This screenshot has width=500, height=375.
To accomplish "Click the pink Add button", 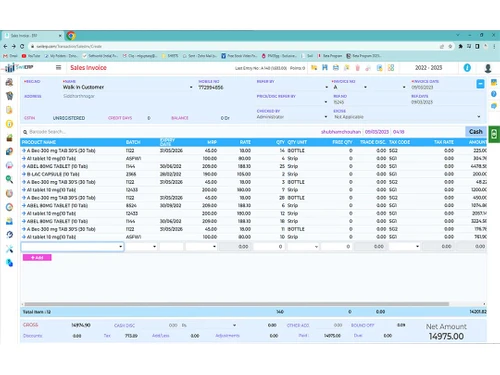I will 37,257.
